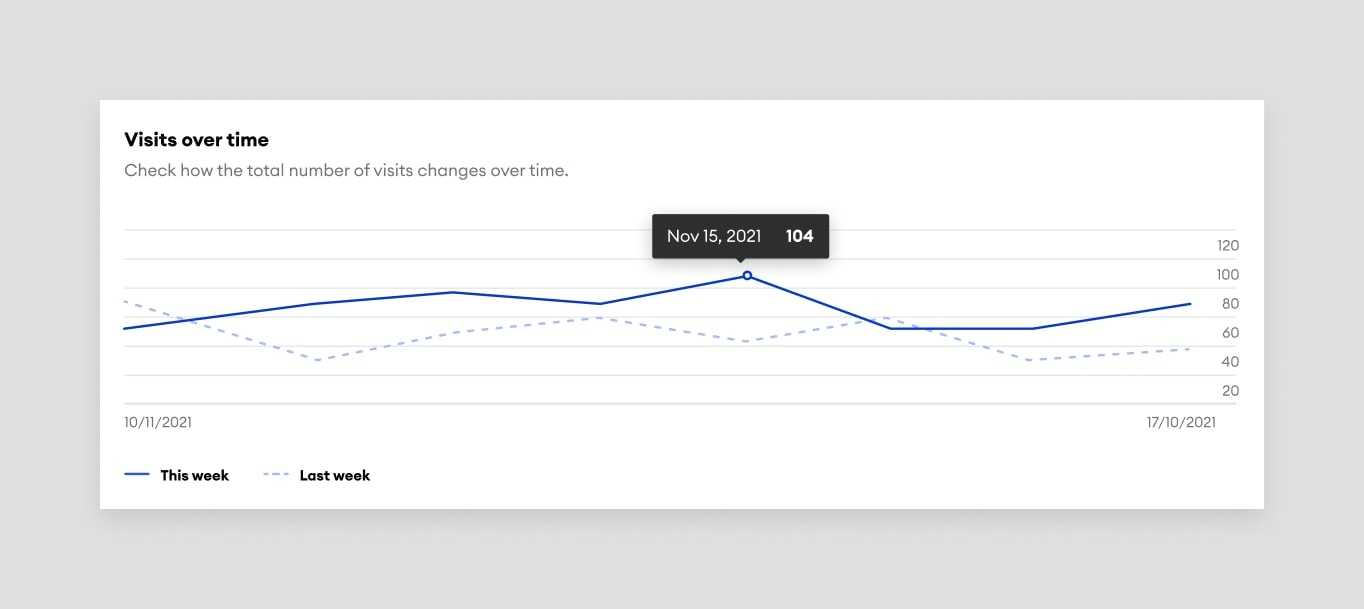Click the 17/10/2021 date label
The image size is (1364, 609).
coord(1181,422)
